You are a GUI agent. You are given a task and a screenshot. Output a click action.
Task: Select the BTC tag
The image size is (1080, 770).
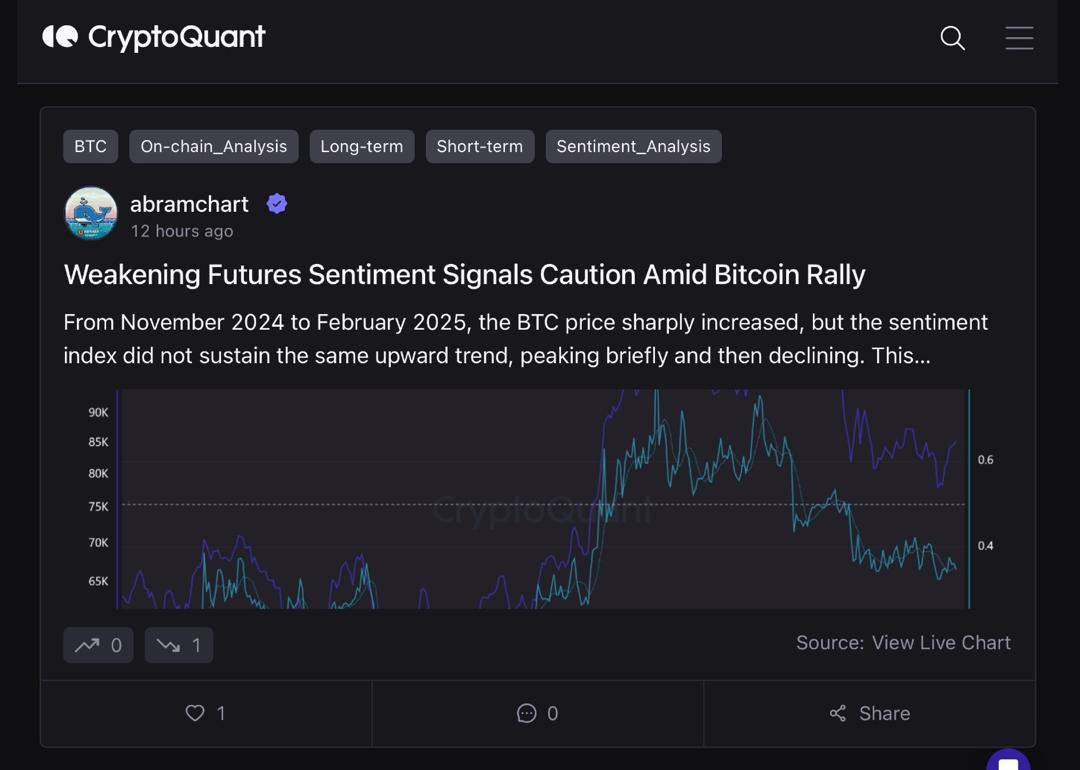click(x=90, y=146)
